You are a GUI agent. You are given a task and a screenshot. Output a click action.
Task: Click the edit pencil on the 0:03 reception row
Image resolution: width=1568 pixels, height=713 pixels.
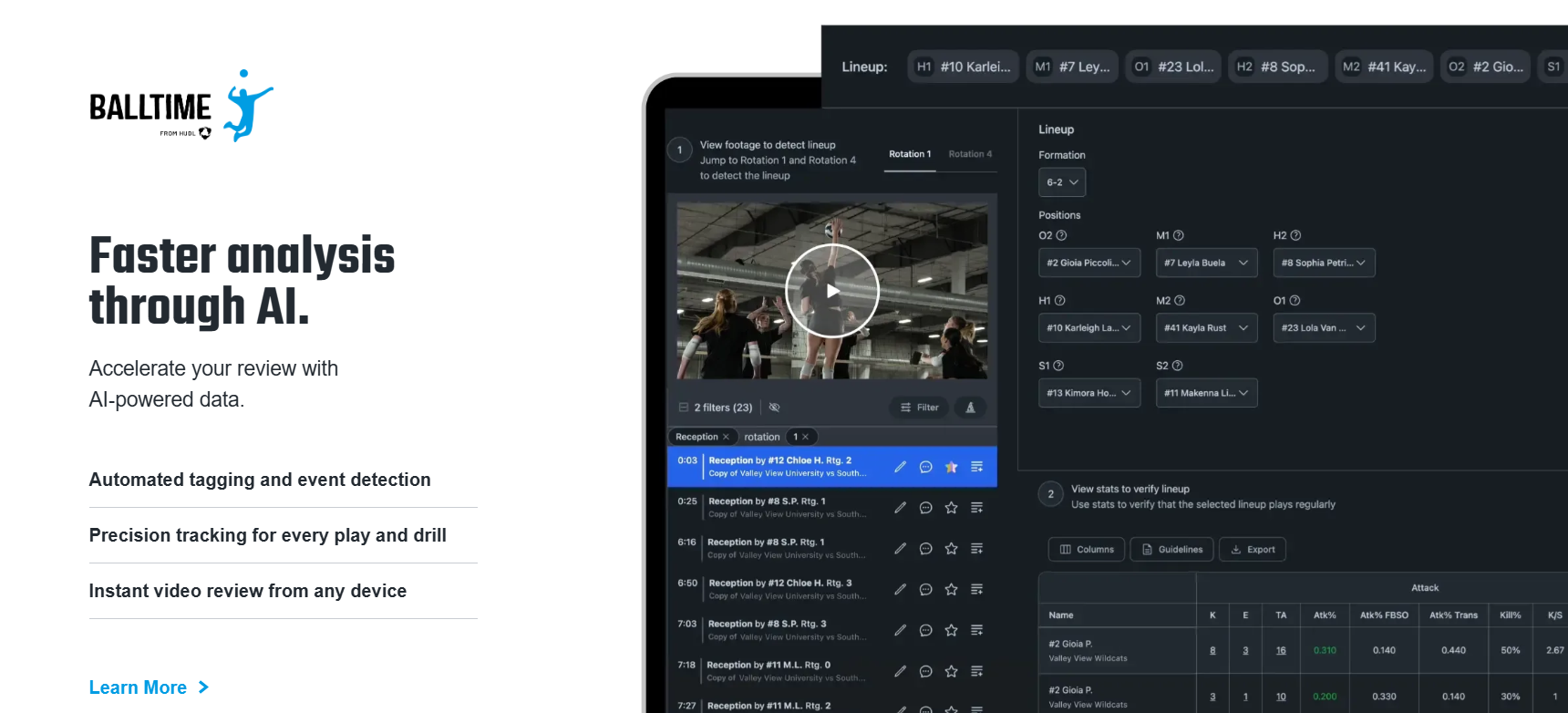(900, 467)
